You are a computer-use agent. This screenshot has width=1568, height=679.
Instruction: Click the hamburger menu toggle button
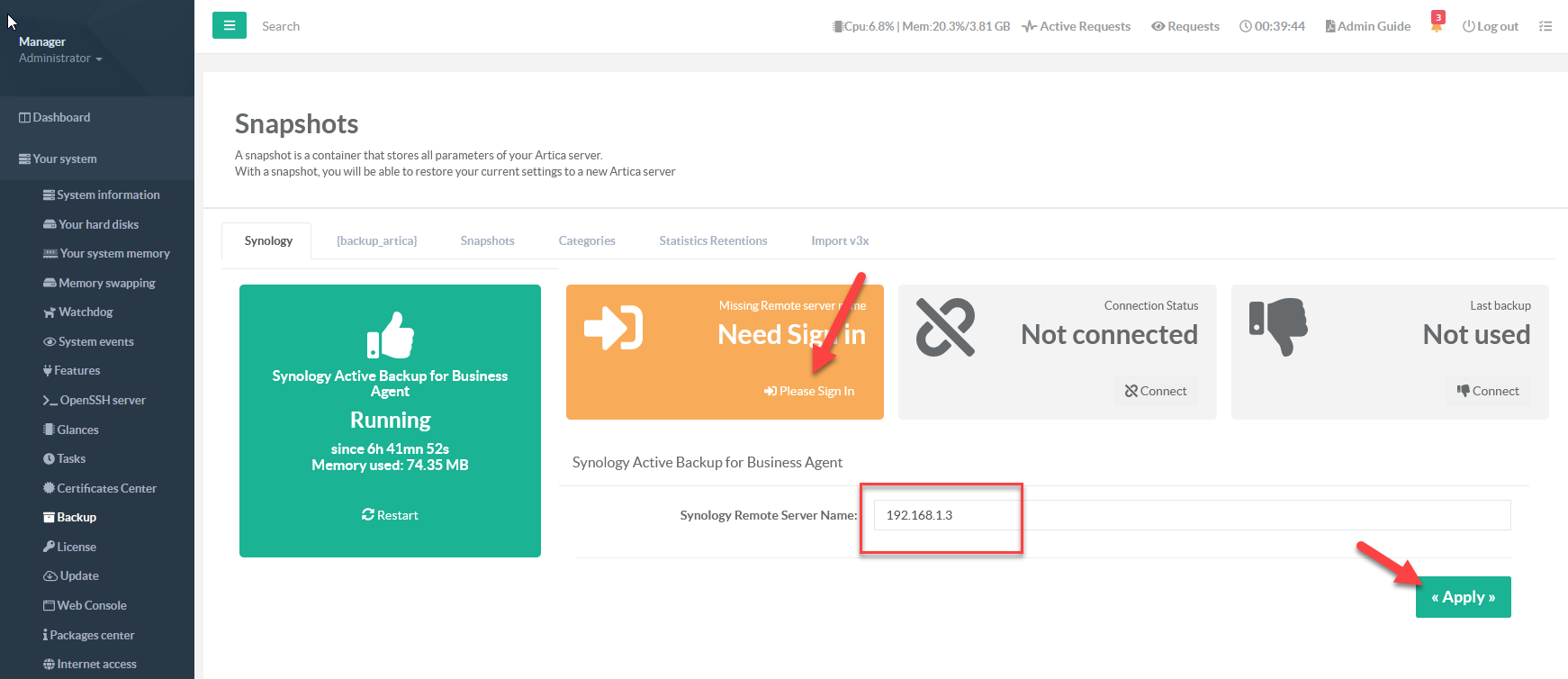pyautogui.click(x=229, y=26)
